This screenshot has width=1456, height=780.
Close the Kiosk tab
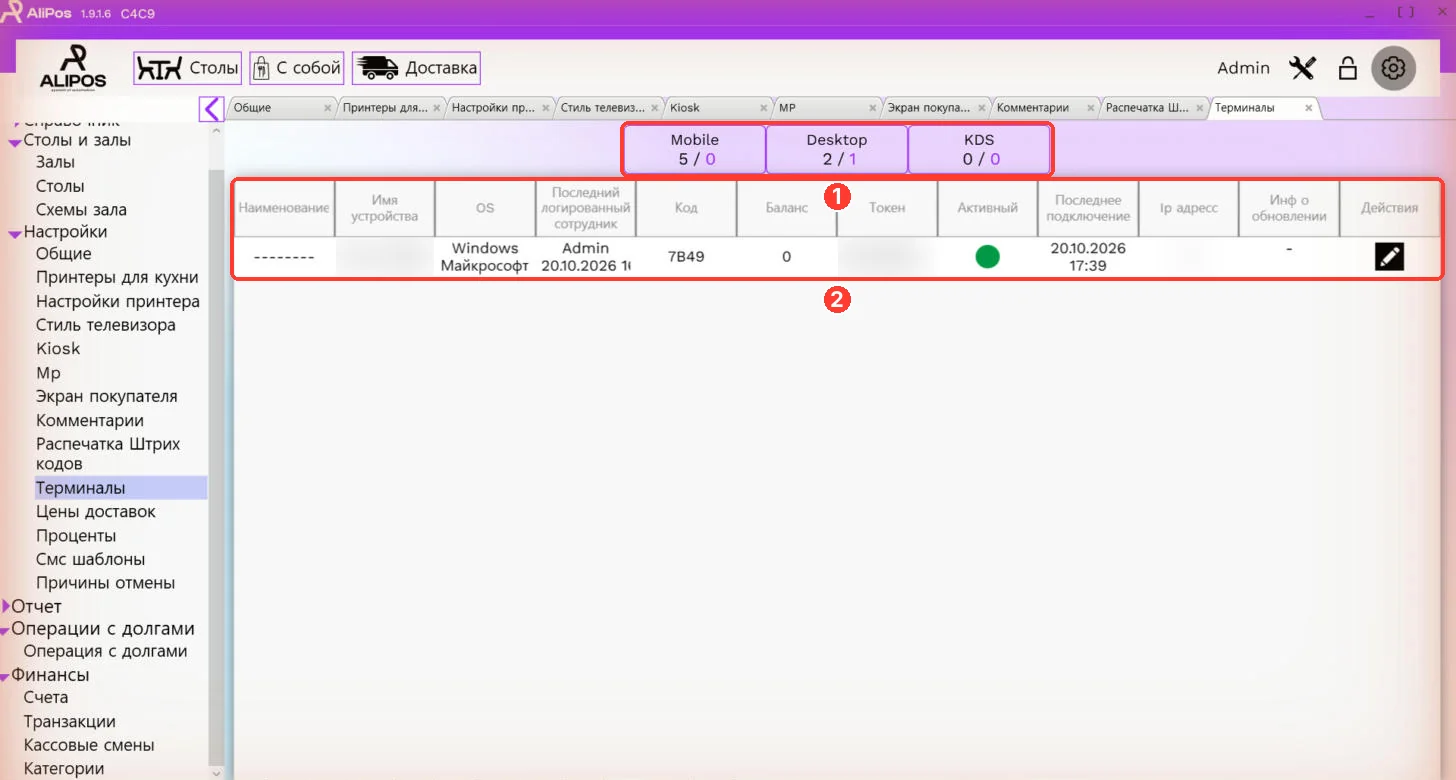point(765,108)
